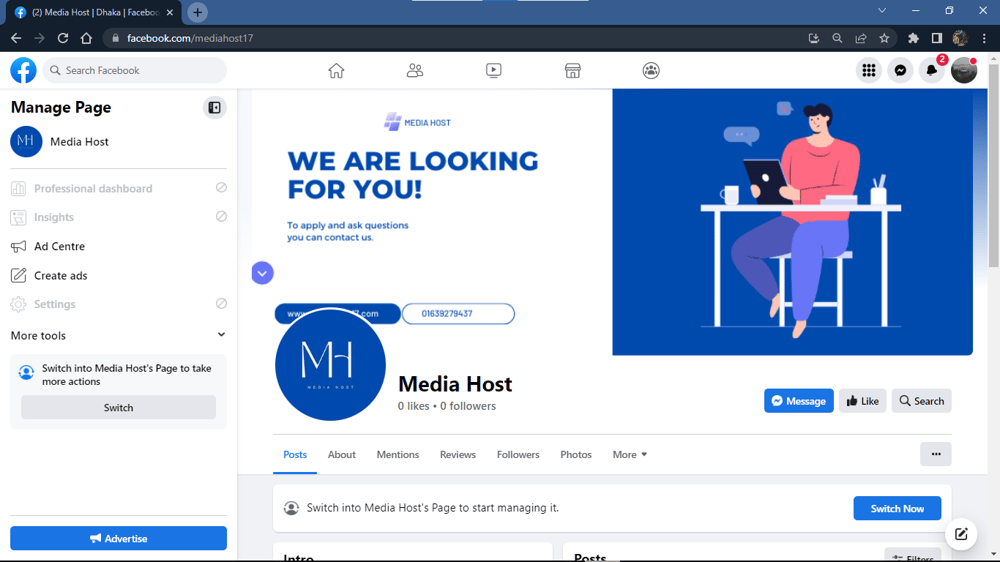Open the Groups icon in top navigation
1000x562 pixels.
pos(651,70)
